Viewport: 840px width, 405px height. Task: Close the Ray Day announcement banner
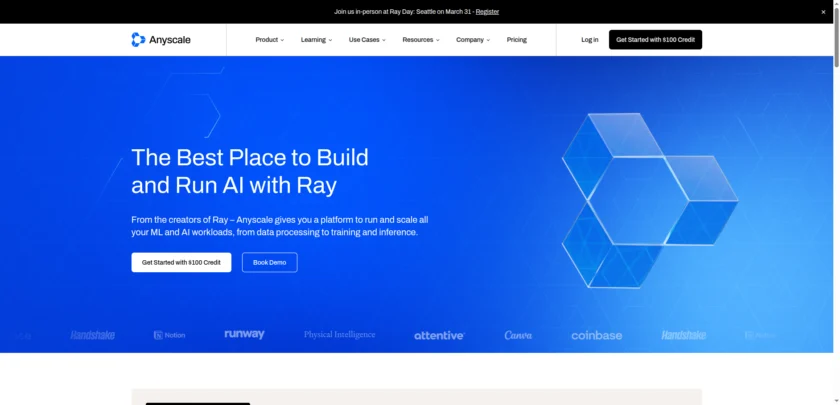click(823, 12)
